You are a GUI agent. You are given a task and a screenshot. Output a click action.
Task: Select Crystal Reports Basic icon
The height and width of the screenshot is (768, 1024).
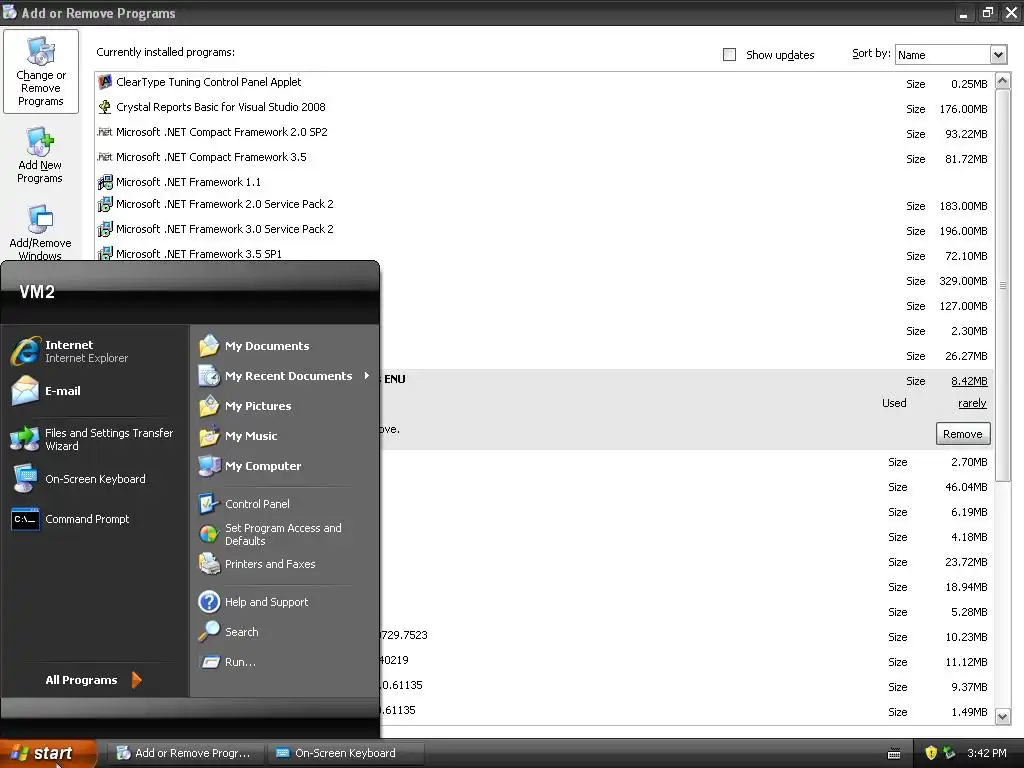click(104, 106)
